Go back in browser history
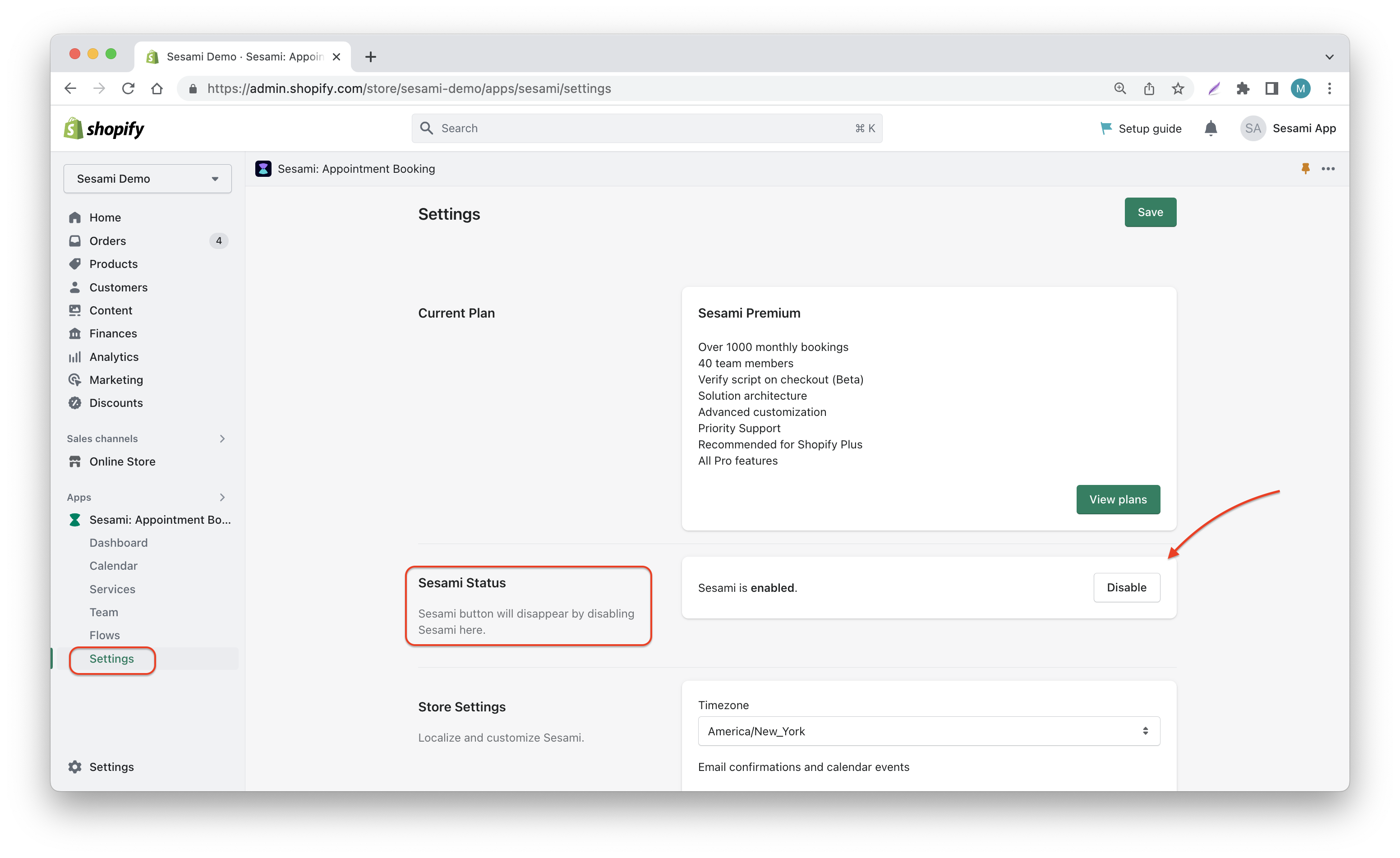 [70, 88]
